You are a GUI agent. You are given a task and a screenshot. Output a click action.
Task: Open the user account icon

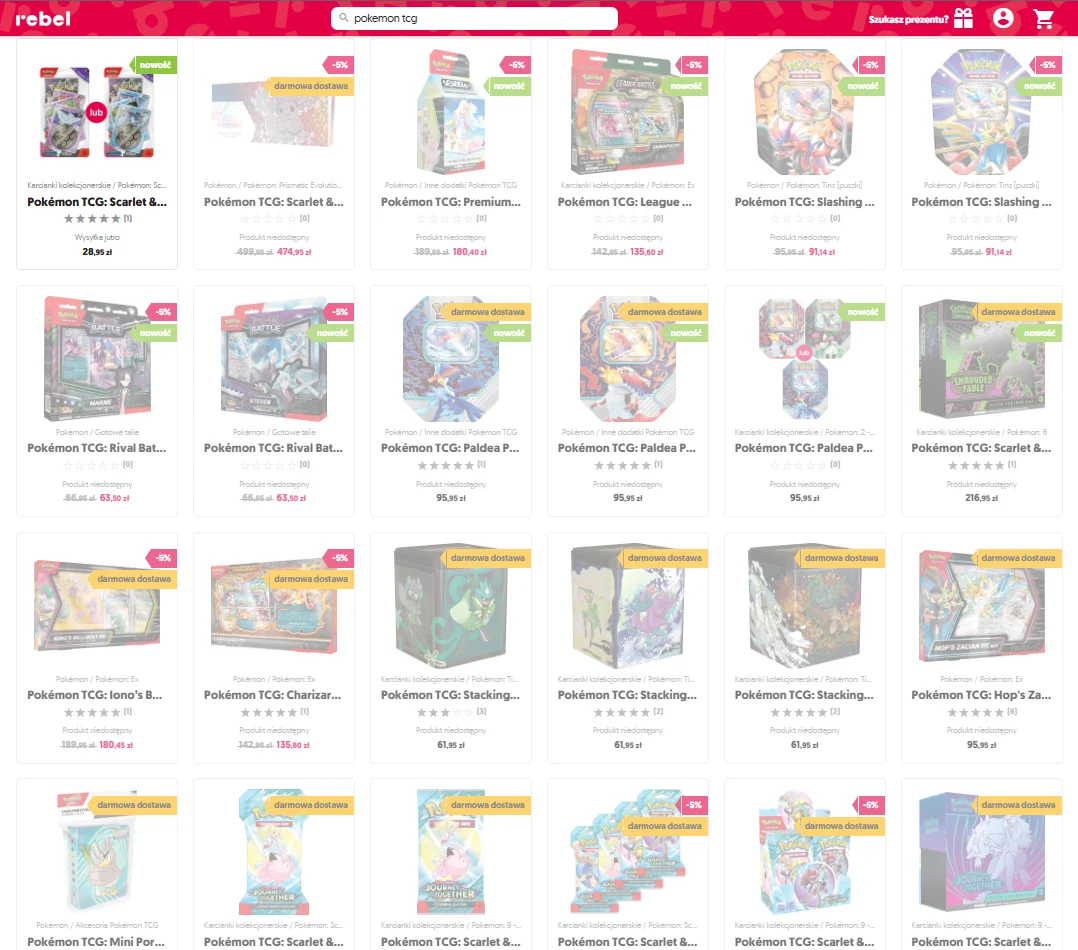click(1003, 18)
